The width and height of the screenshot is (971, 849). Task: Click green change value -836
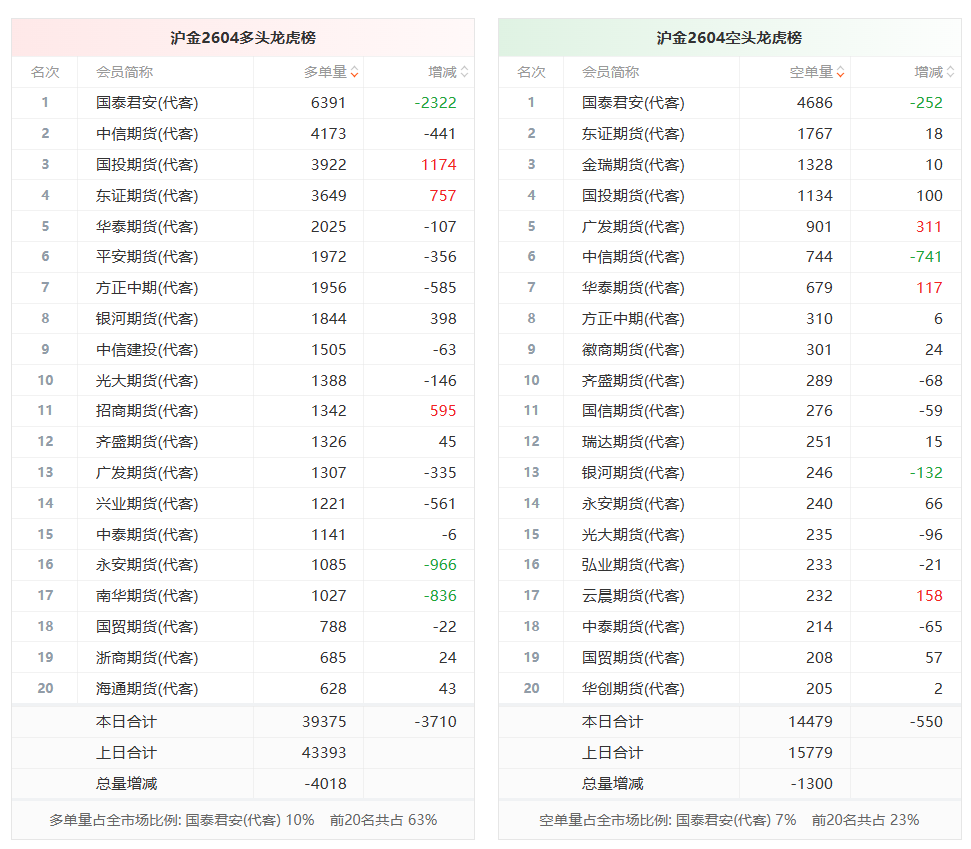pyautogui.click(x=440, y=596)
